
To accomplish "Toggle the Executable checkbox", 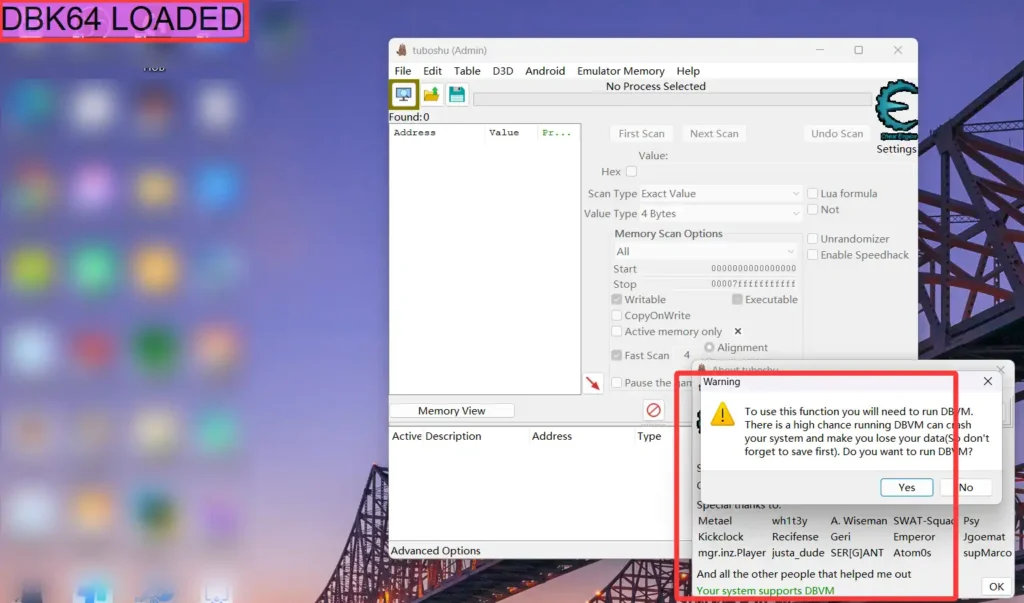I will pyautogui.click(x=737, y=299).
